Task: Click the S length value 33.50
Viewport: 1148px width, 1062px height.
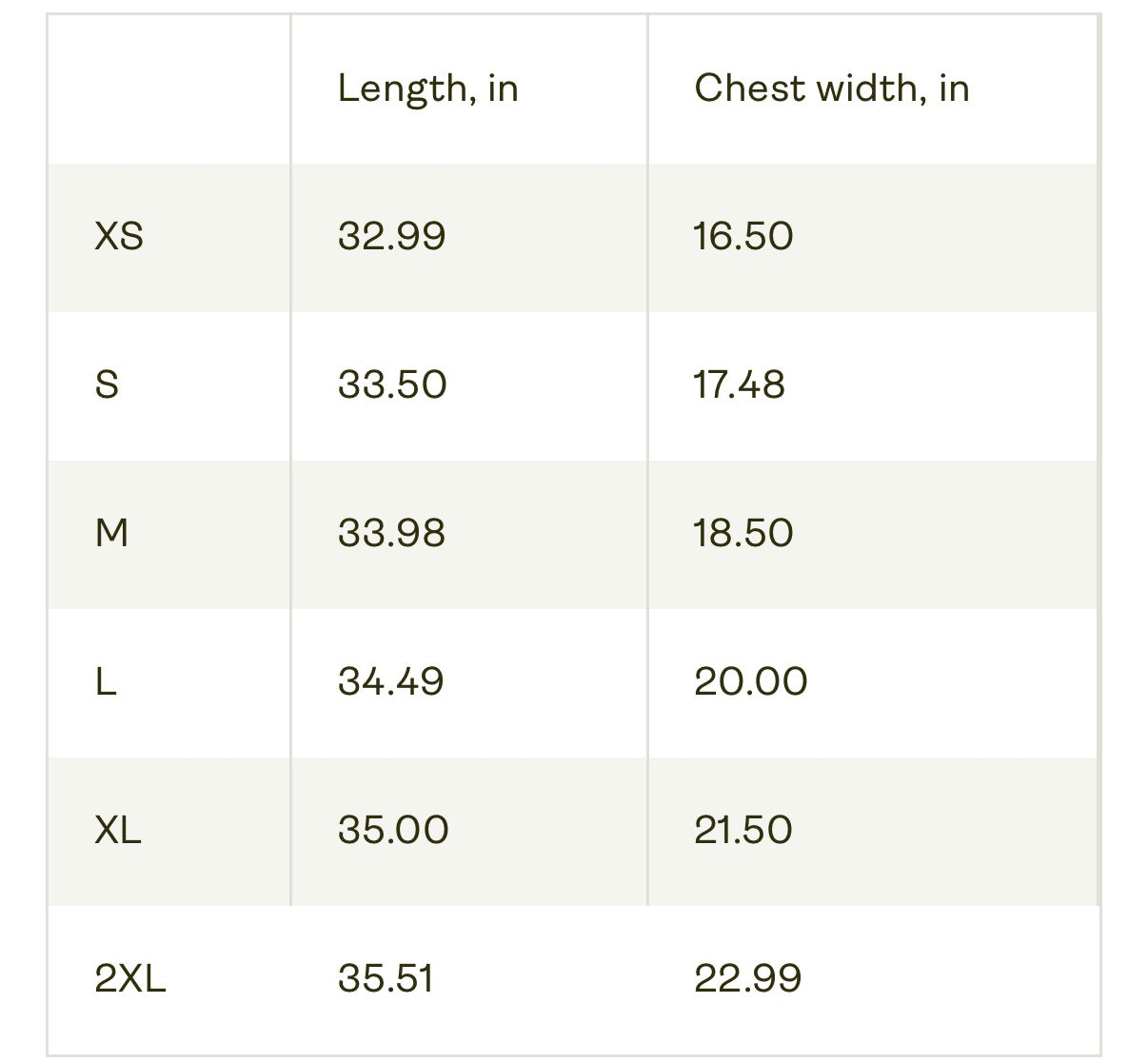Action: click(x=392, y=384)
